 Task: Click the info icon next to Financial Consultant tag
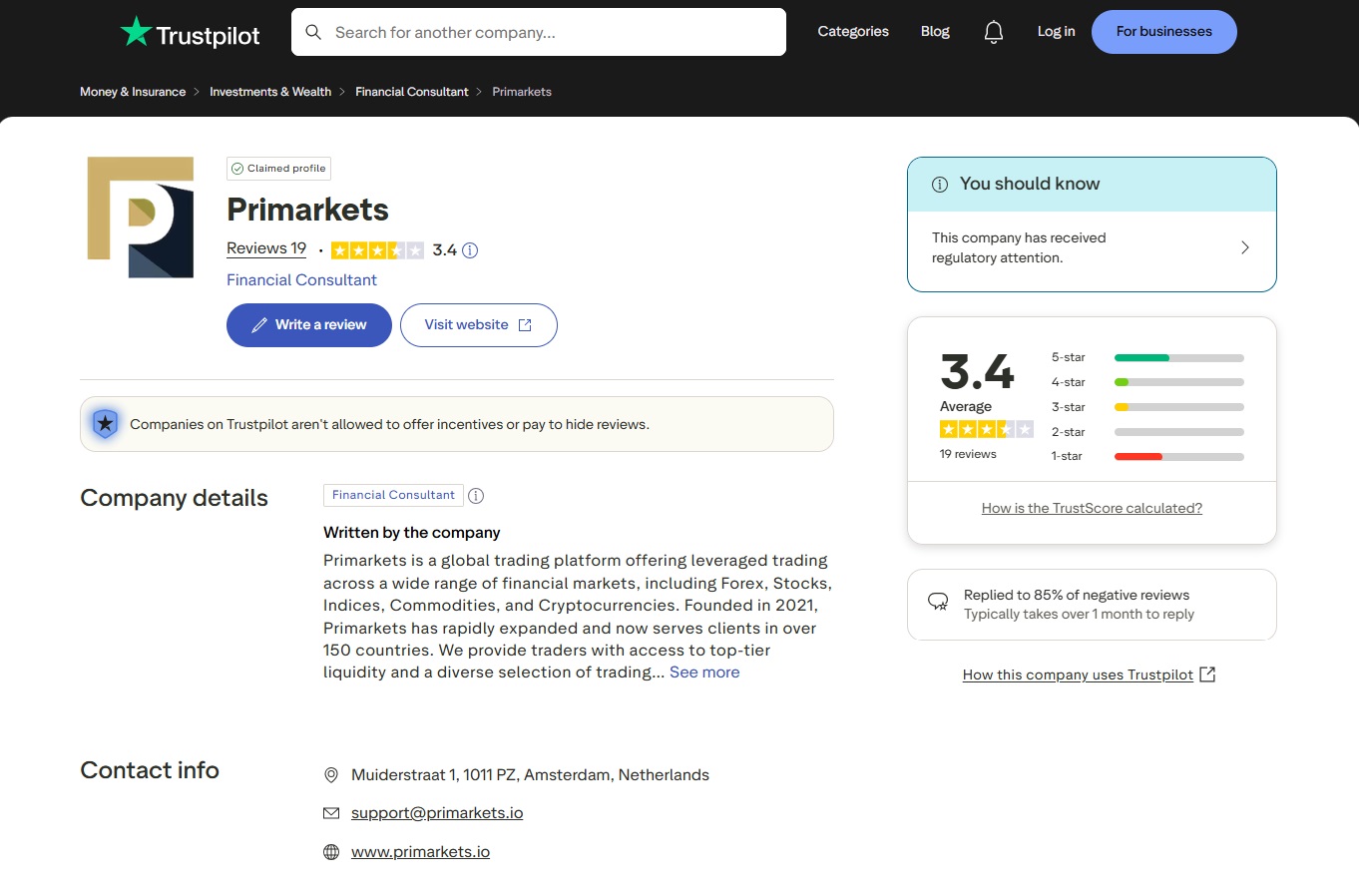pos(476,495)
